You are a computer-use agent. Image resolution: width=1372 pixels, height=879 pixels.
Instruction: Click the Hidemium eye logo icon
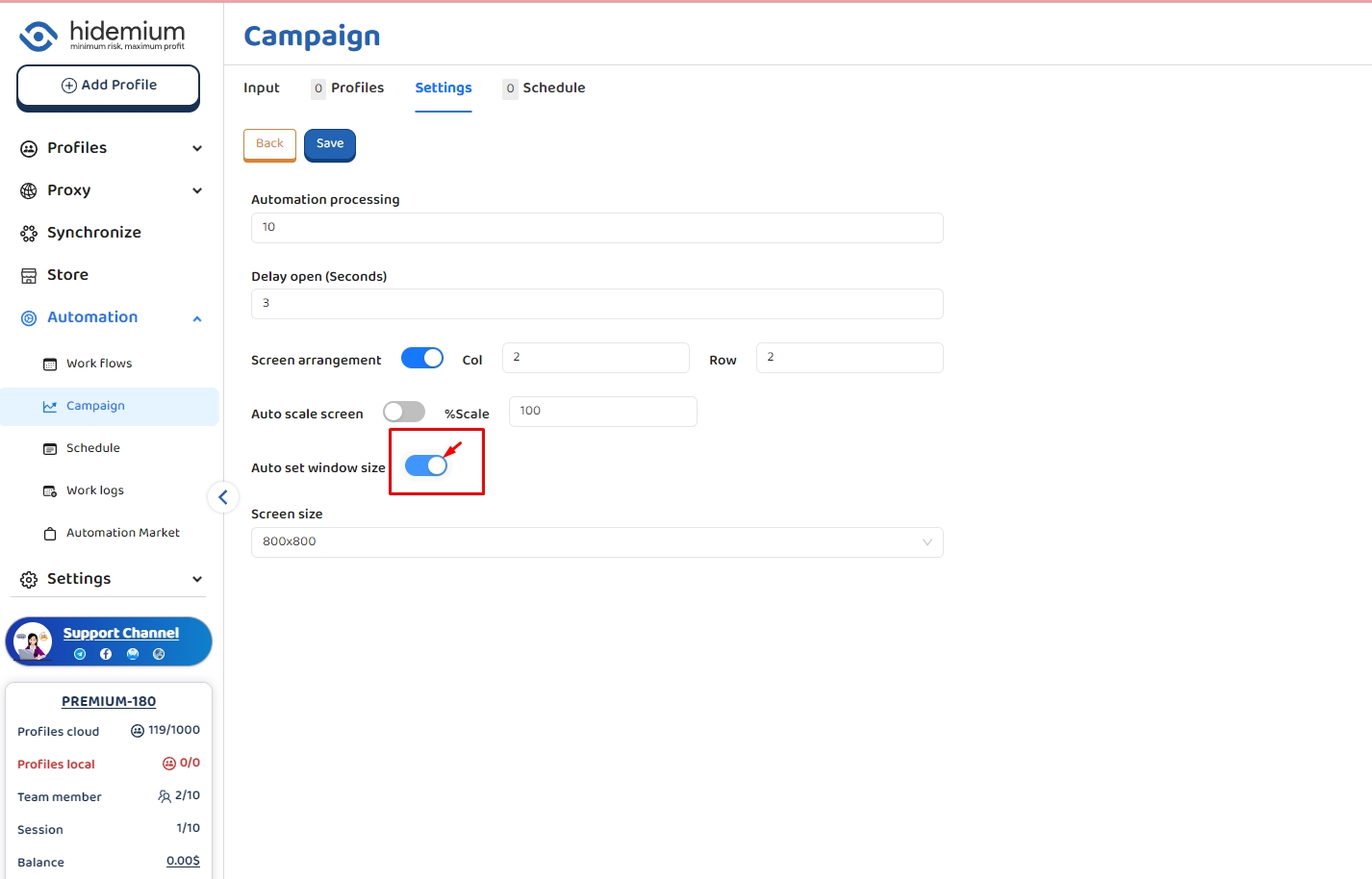[38, 37]
